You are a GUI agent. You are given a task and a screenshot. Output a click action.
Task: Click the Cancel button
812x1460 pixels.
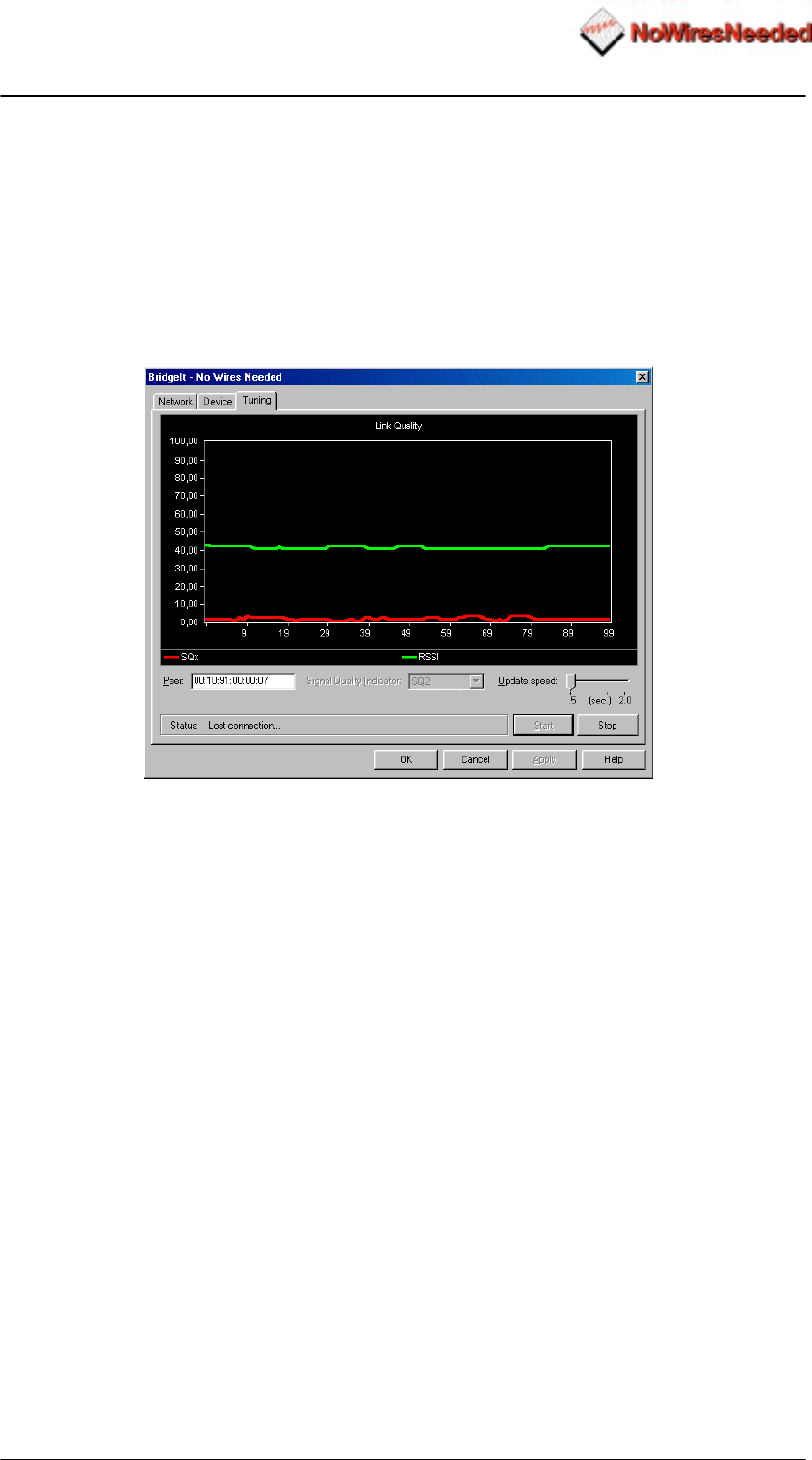[476, 759]
